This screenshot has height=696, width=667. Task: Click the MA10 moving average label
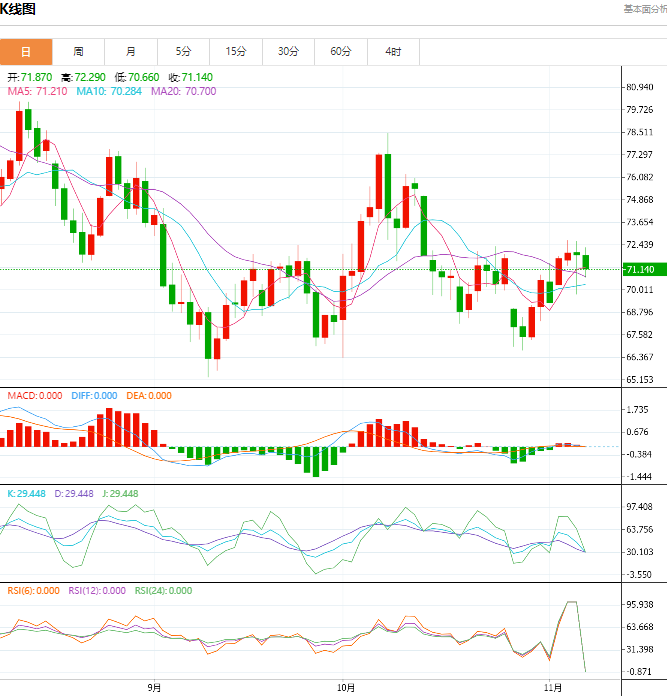(x=111, y=92)
